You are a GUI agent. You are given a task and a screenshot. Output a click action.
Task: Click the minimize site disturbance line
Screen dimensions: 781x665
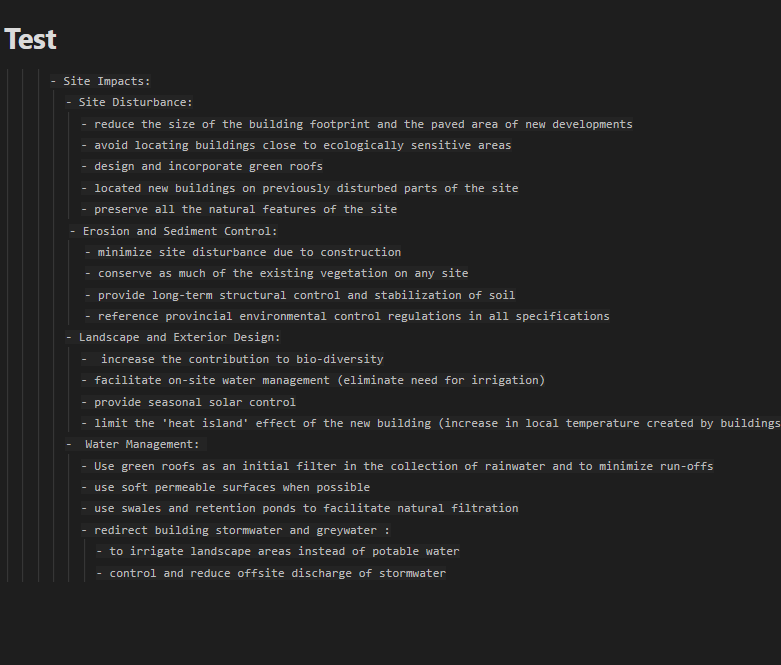pos(243,252)
